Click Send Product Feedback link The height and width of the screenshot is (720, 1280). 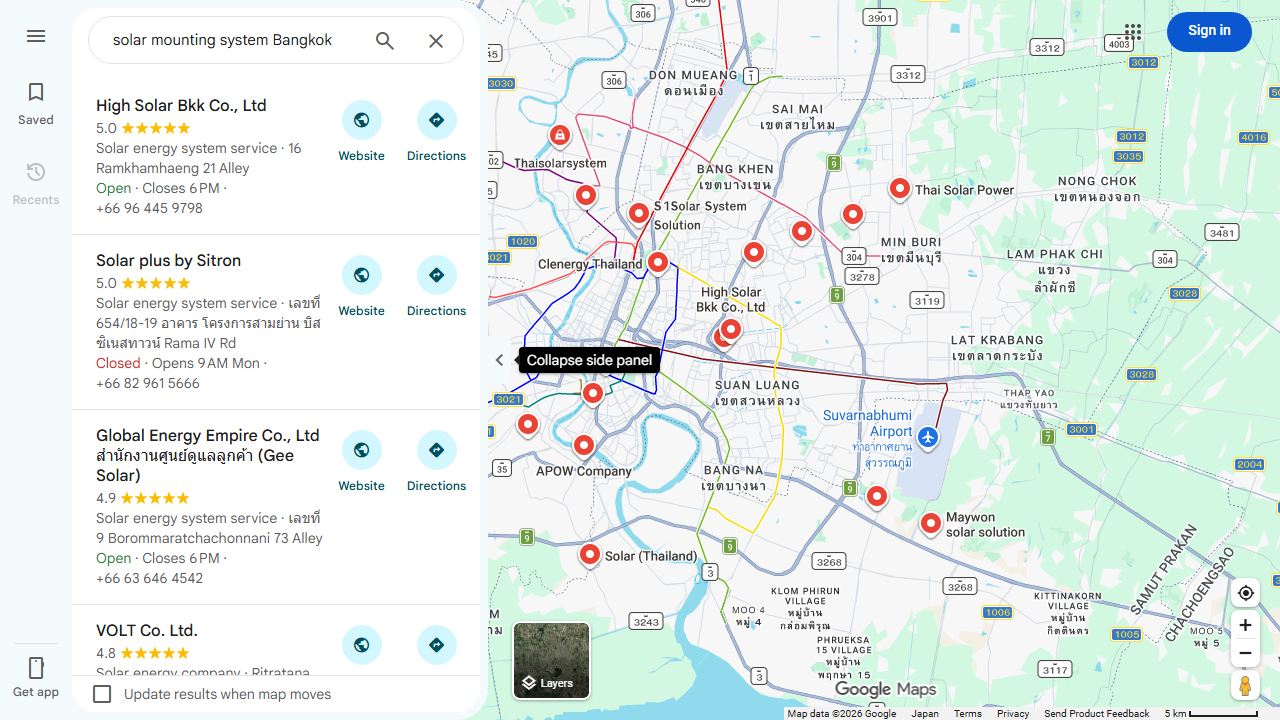[1097, 713]
